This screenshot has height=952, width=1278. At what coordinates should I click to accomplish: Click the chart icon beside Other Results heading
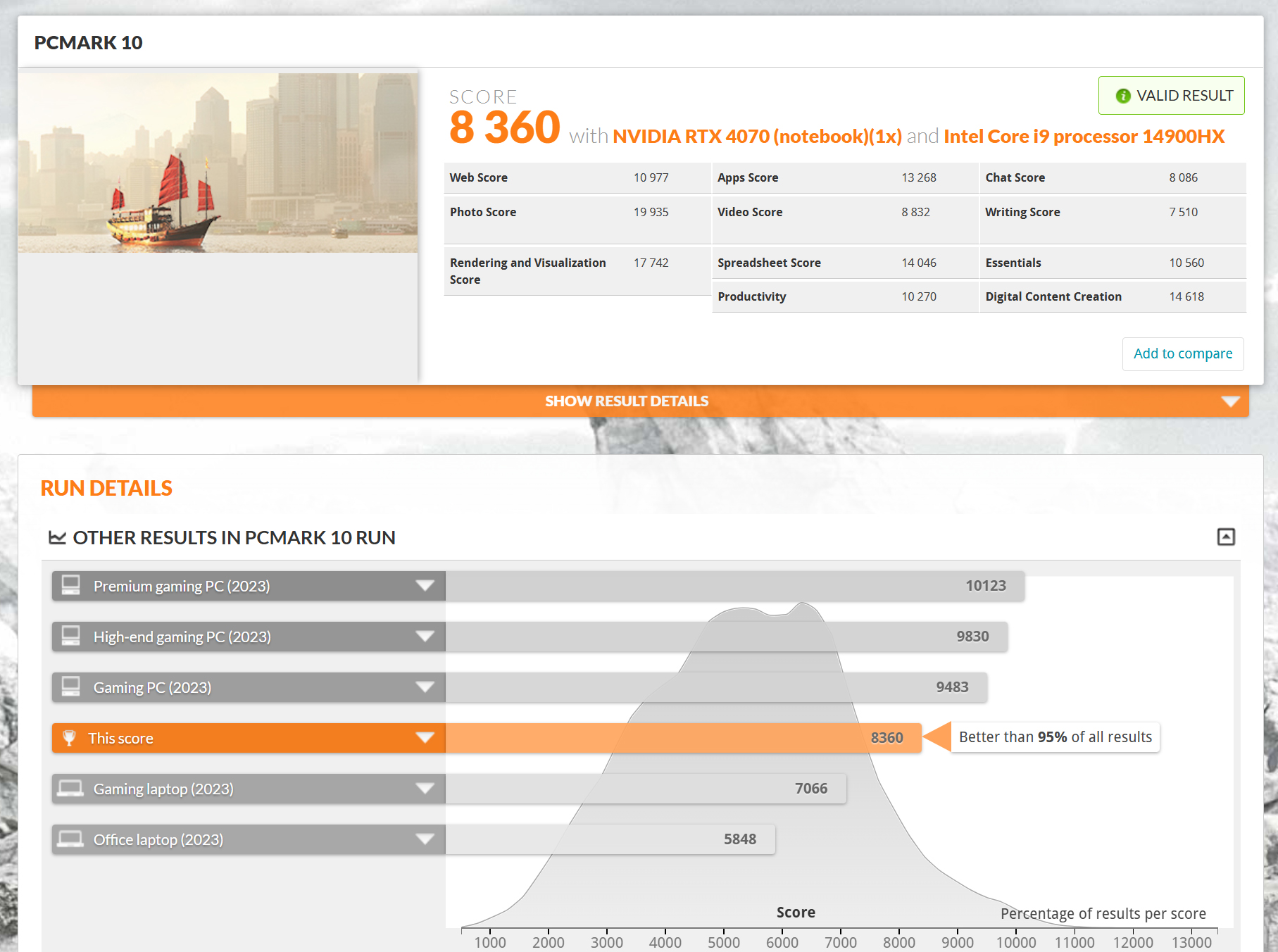point(57,538)
